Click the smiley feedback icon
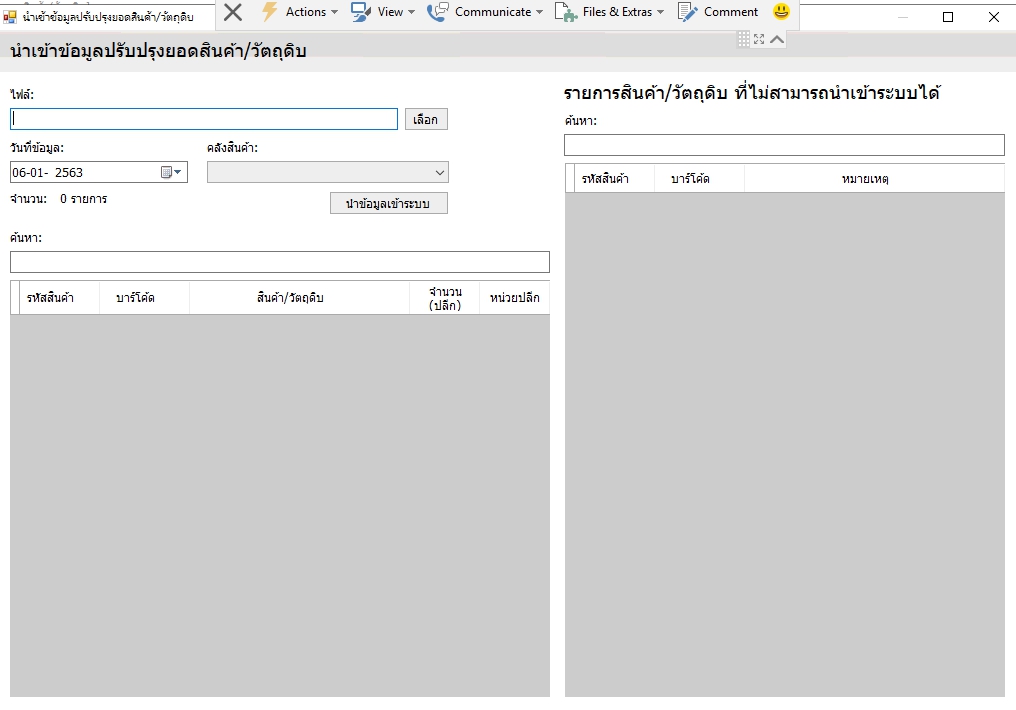The height and width of the screenshot is (710, 1016). pos(781,11)
